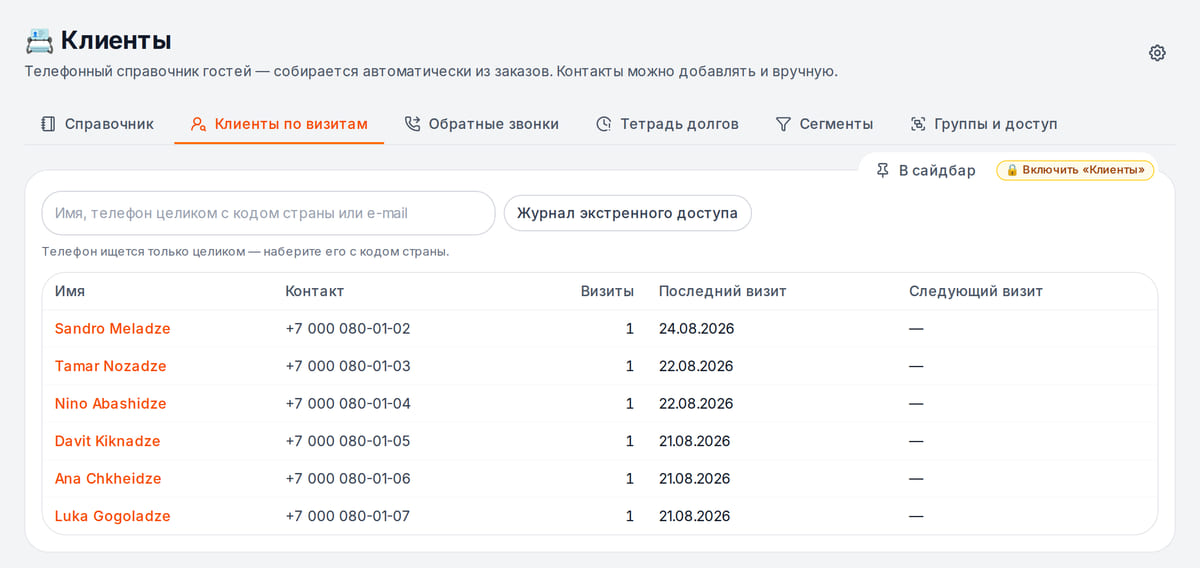
Task: Select phone +7 000 080-01-02
Action: point(348,328)
